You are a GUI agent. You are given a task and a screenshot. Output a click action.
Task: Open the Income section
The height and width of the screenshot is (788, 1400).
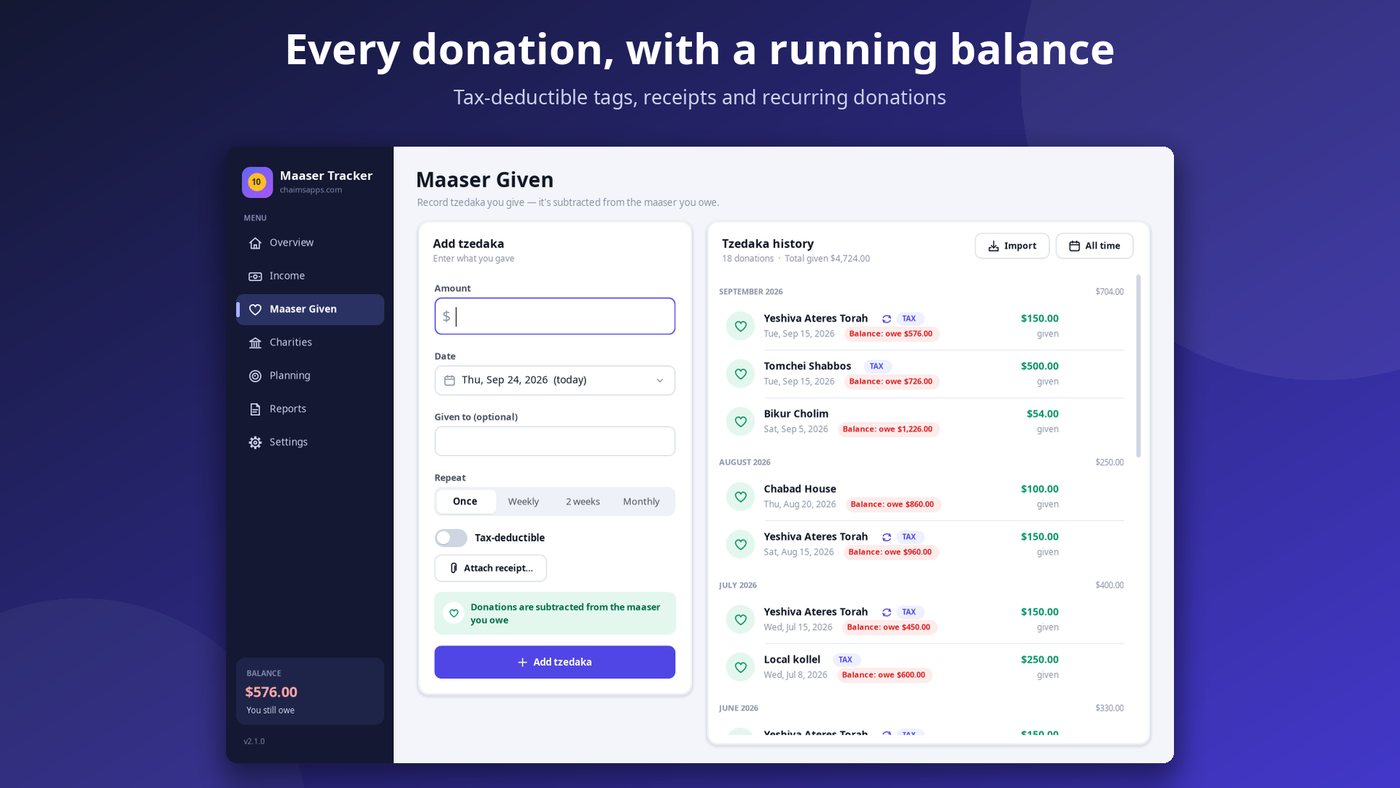pyautogui.click(x=310, y=276)
